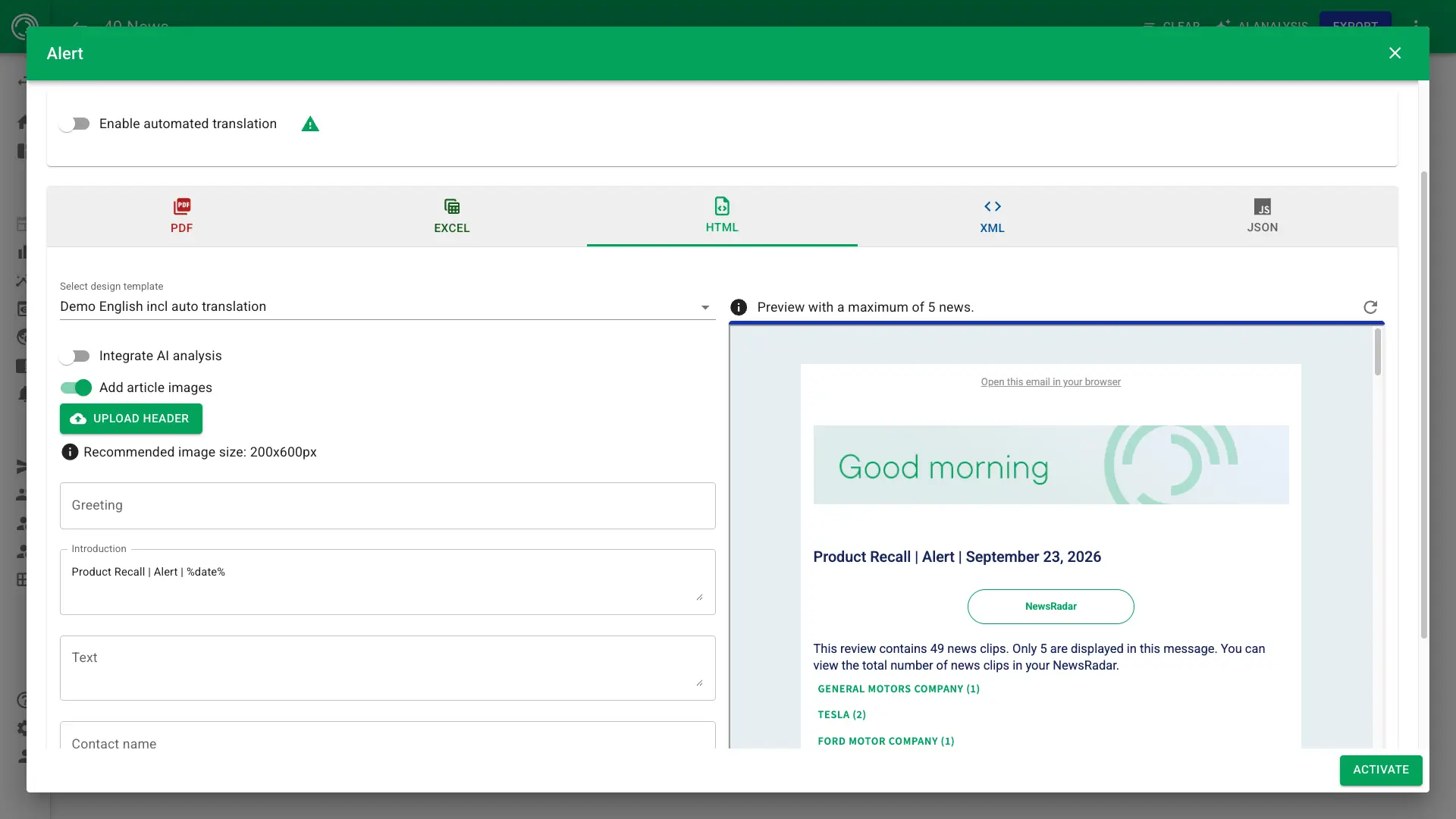Click the UPLOAD HEADER button
1456x819 pixels.
pos(131,419)
